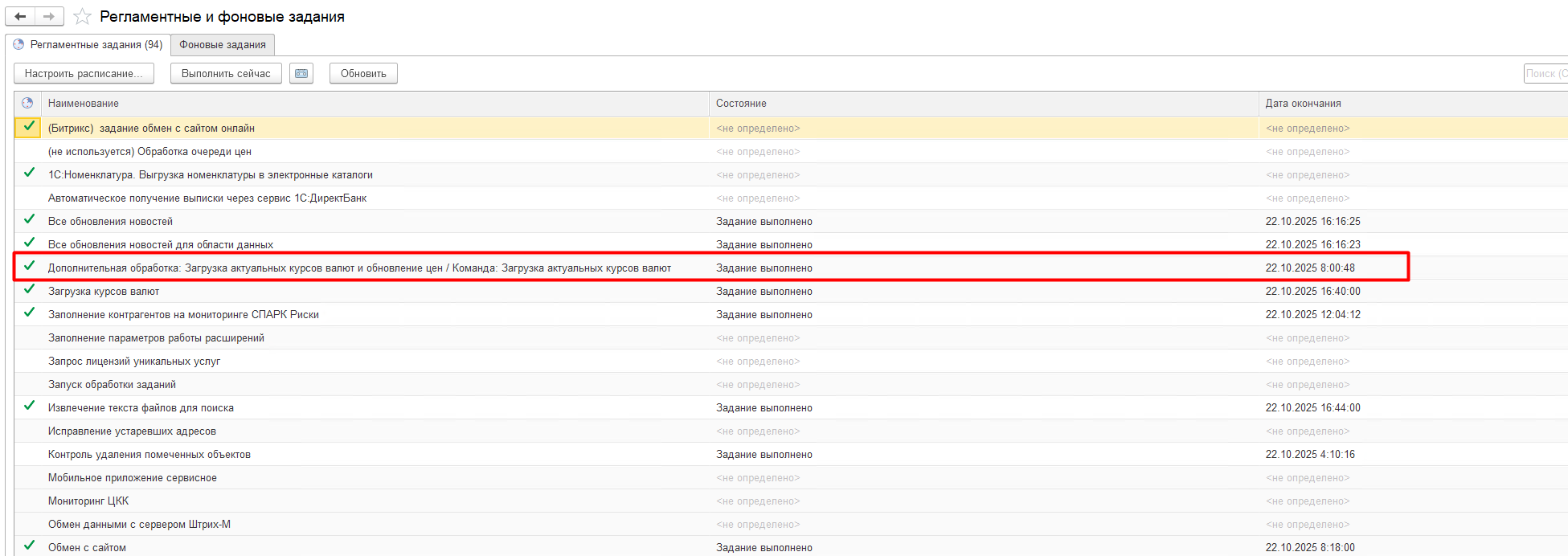The width and height of the screenshot is (1568, 556).
Task: Click the clock icon column header
Action: tap(27, 103)
